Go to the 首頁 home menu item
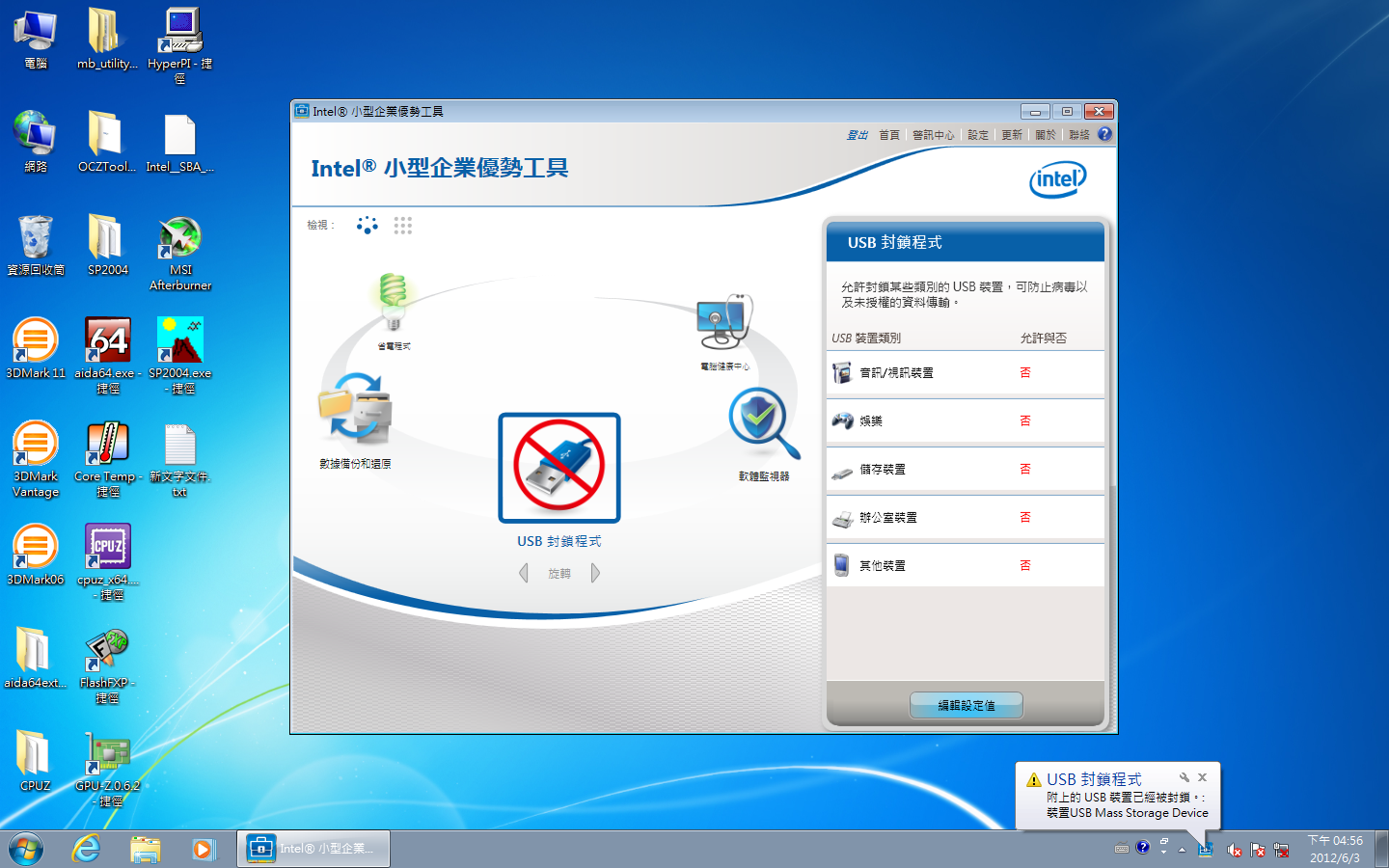The width and height of the screenshot is (1389, 868). [x=889, y=135]
